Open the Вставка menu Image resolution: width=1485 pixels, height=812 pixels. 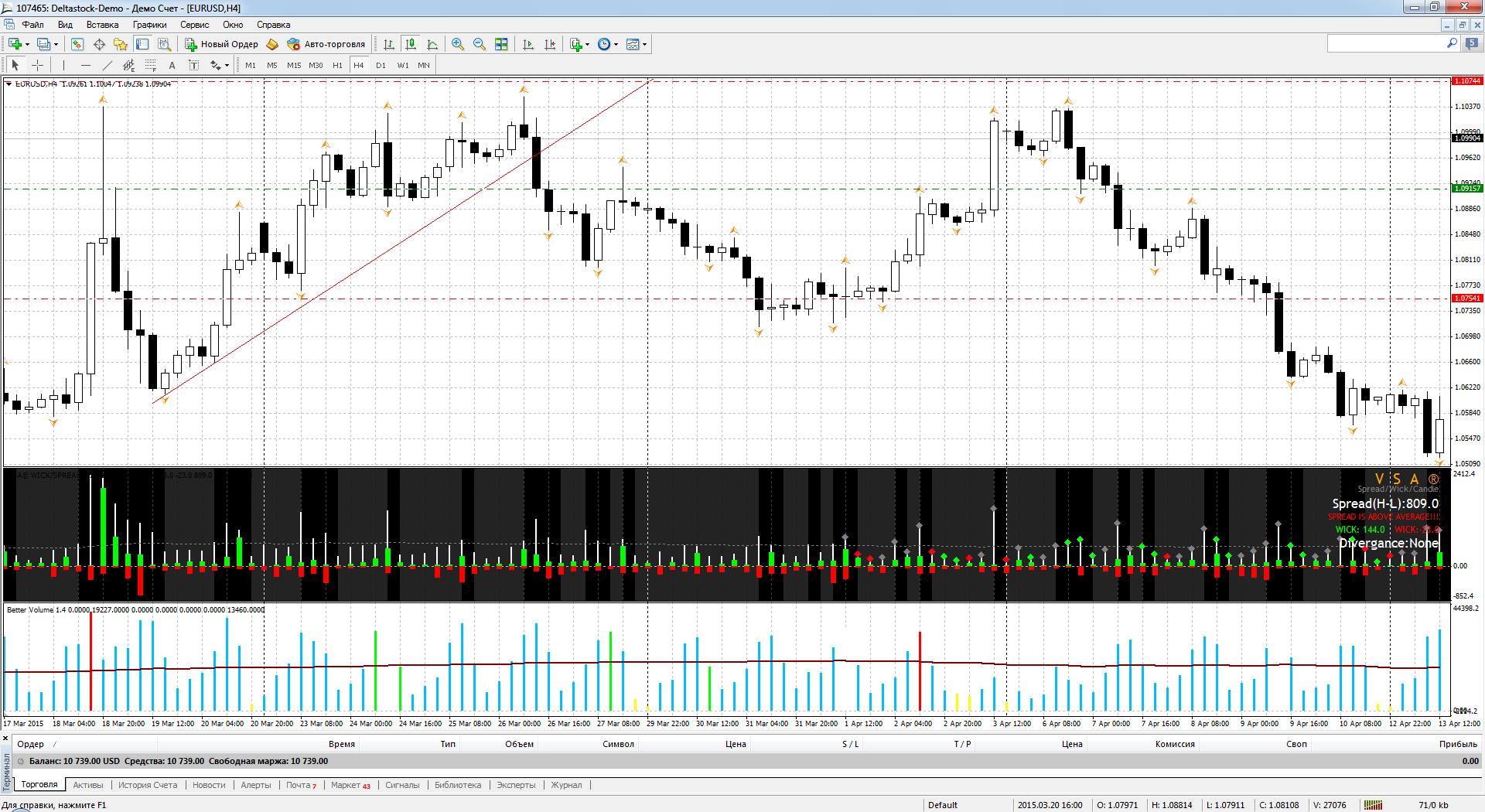(x=102, y=25)
